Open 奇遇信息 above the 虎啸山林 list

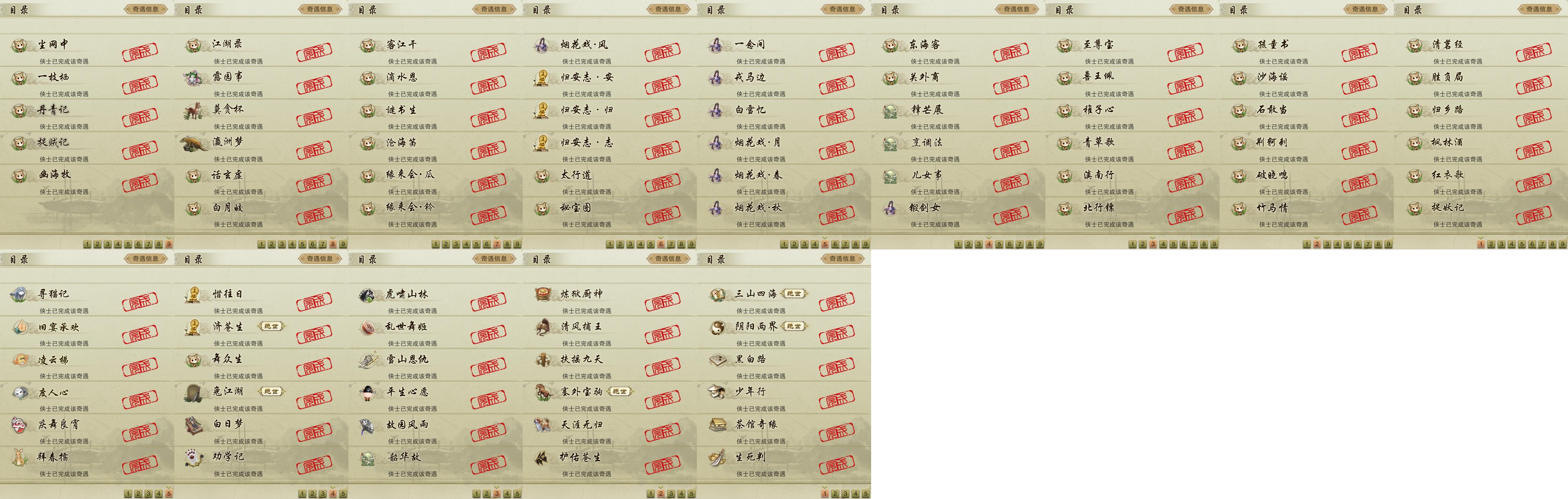pos(494,258)
